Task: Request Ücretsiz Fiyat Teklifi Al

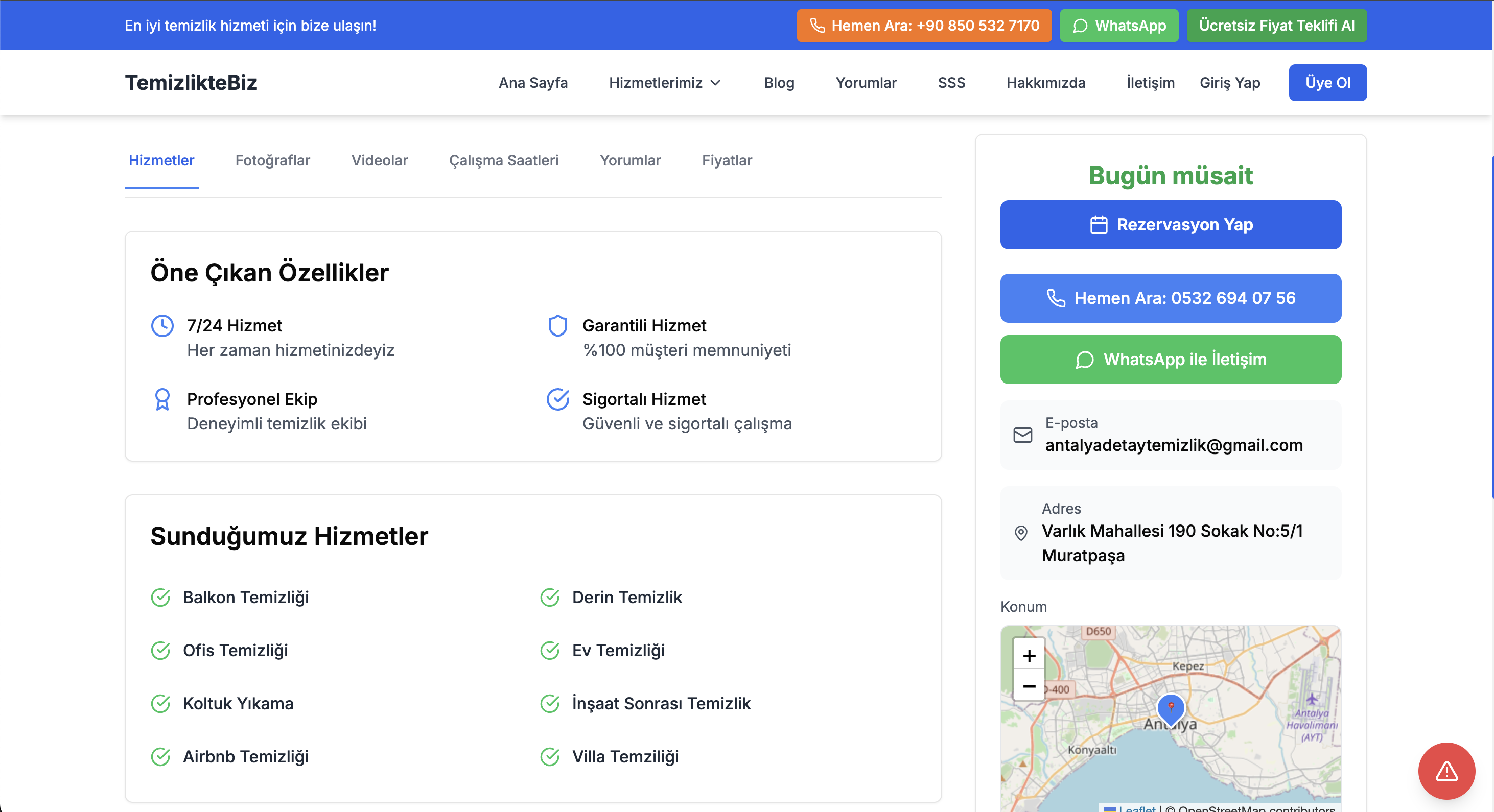Action: (1276, 26)
